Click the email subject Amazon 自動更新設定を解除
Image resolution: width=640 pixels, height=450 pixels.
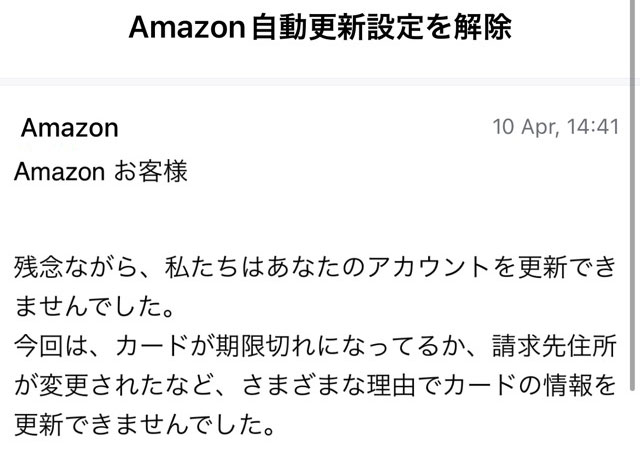[x=320, y=27]
